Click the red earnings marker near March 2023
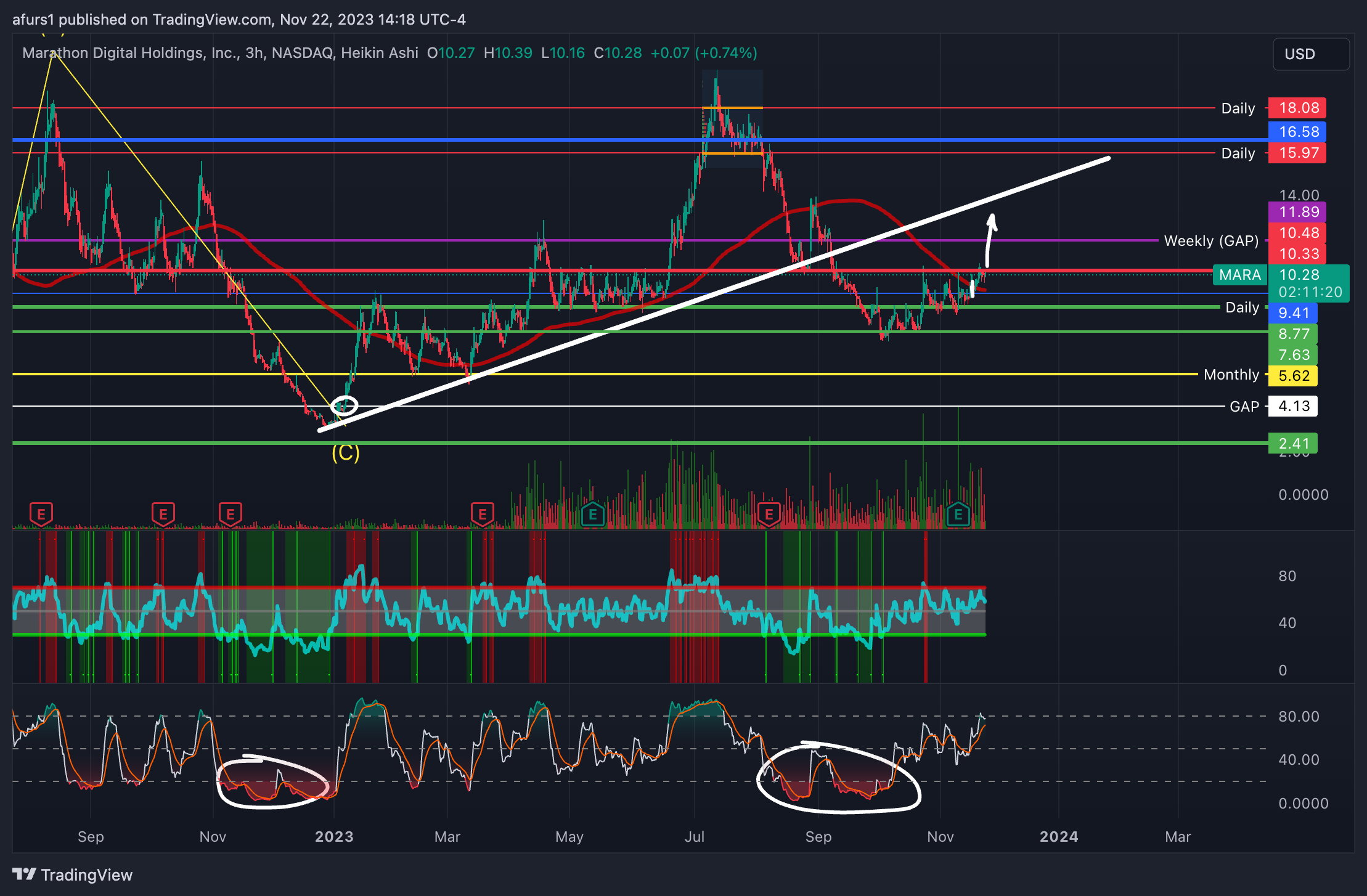1367x896 pixels. tap(482, 513)
